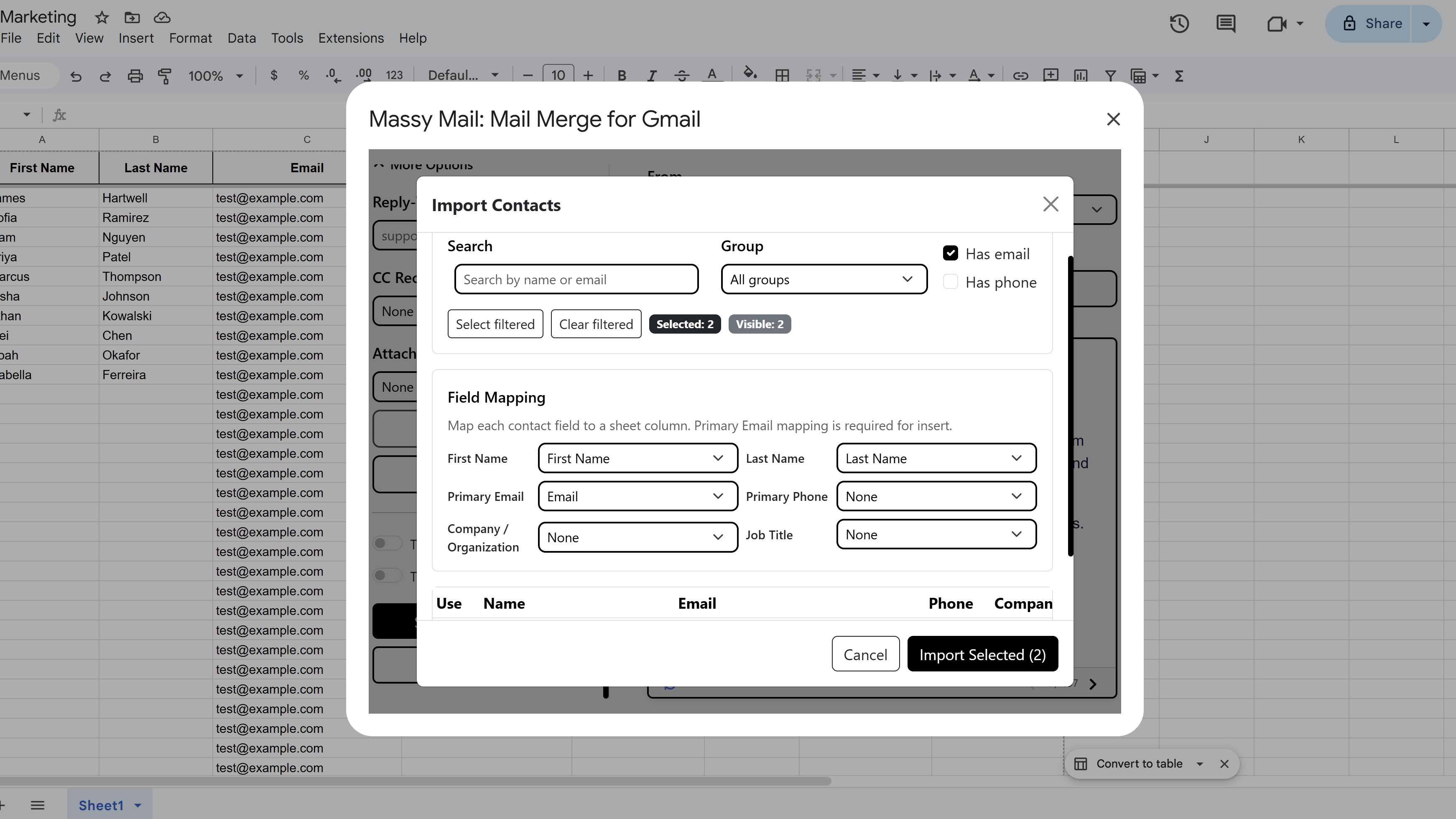Open the Functions (Σ) tool
This screenshot has width=1456, height=819.
pos(1179,75)
